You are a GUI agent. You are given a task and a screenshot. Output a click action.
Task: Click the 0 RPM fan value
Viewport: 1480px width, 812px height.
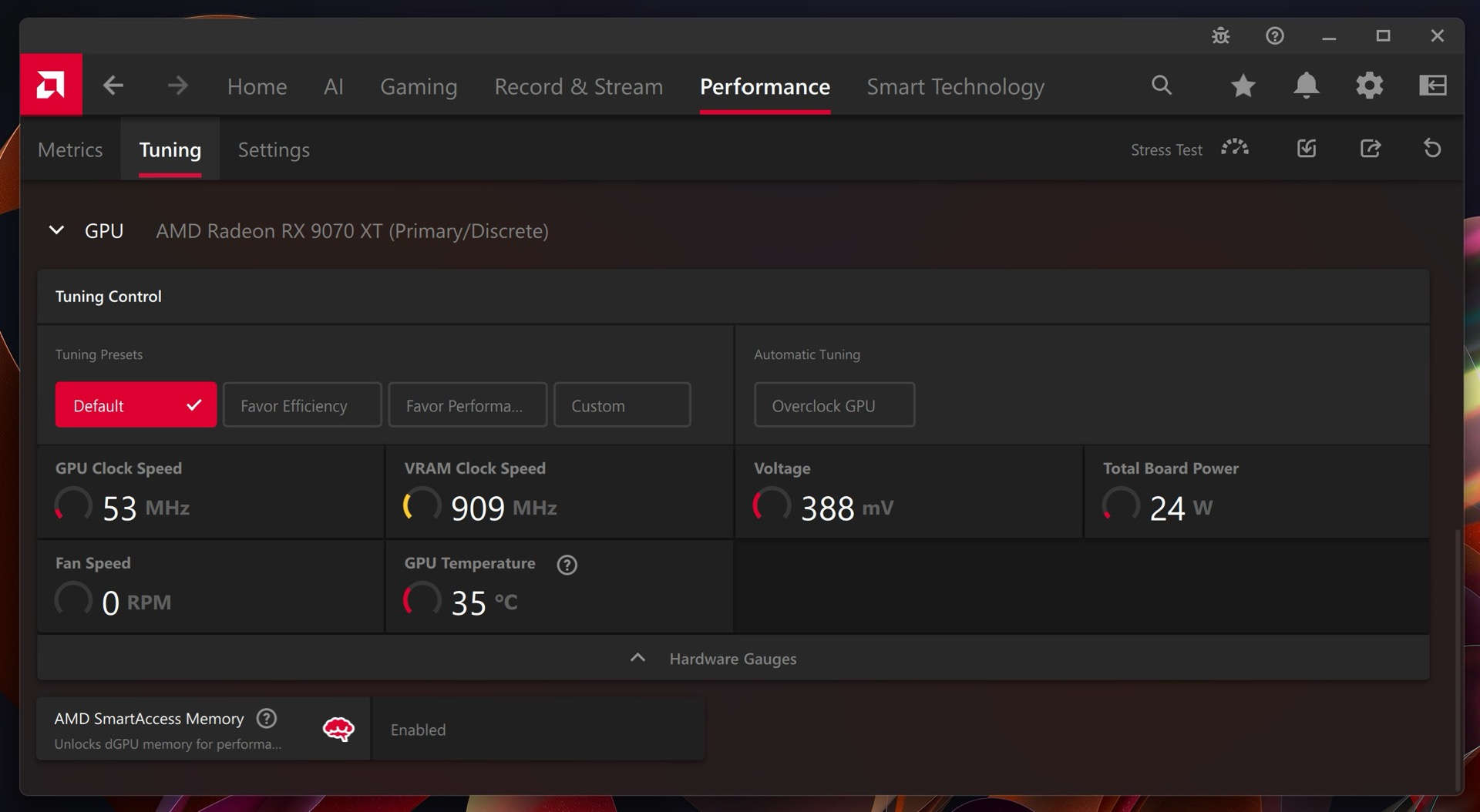[136, 602]
